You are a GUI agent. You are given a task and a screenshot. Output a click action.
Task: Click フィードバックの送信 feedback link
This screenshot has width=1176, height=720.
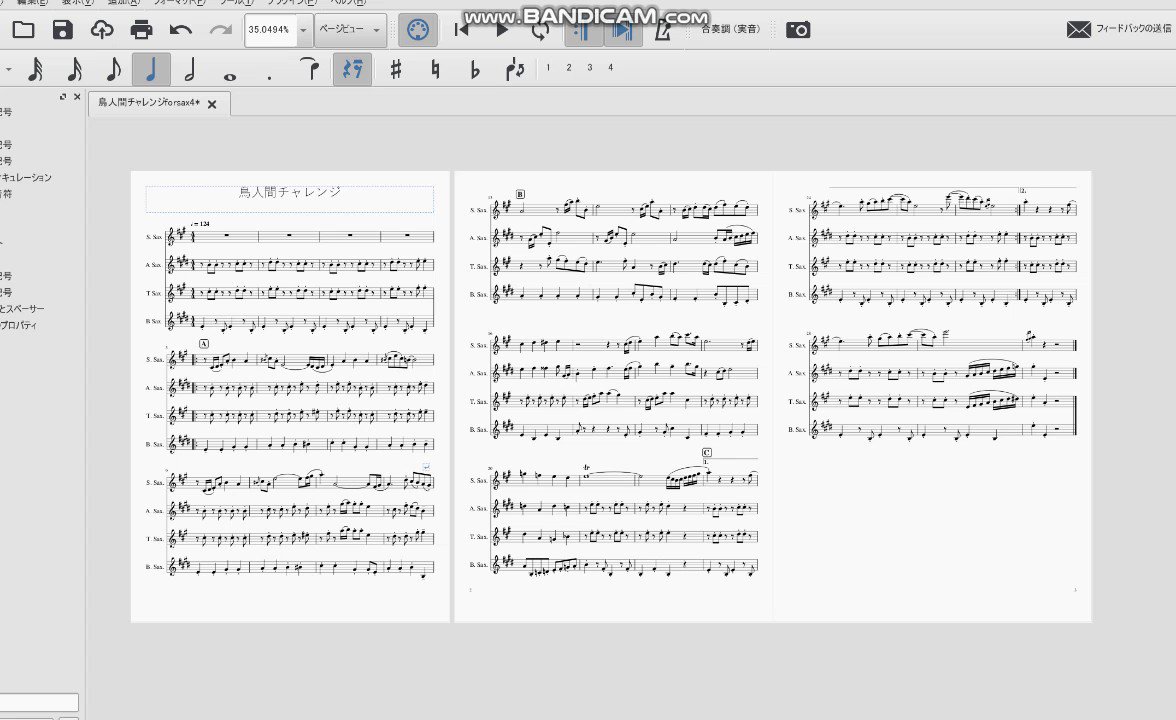(x=1118, y=28)
